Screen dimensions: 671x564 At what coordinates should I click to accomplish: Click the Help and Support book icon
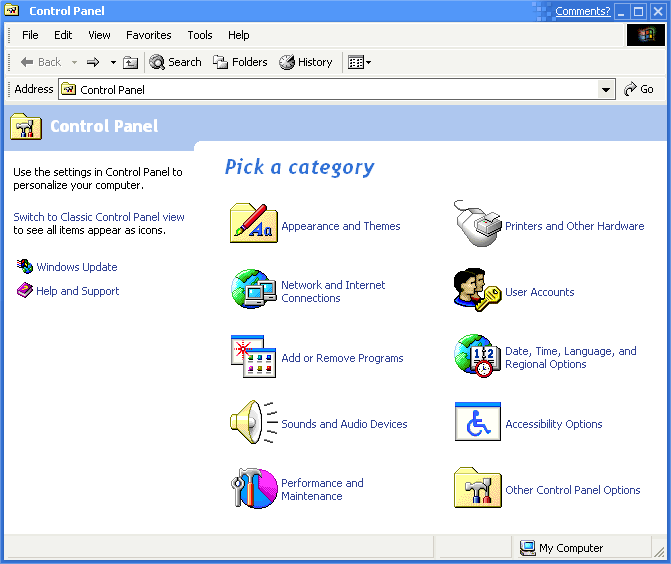(25, 290)
